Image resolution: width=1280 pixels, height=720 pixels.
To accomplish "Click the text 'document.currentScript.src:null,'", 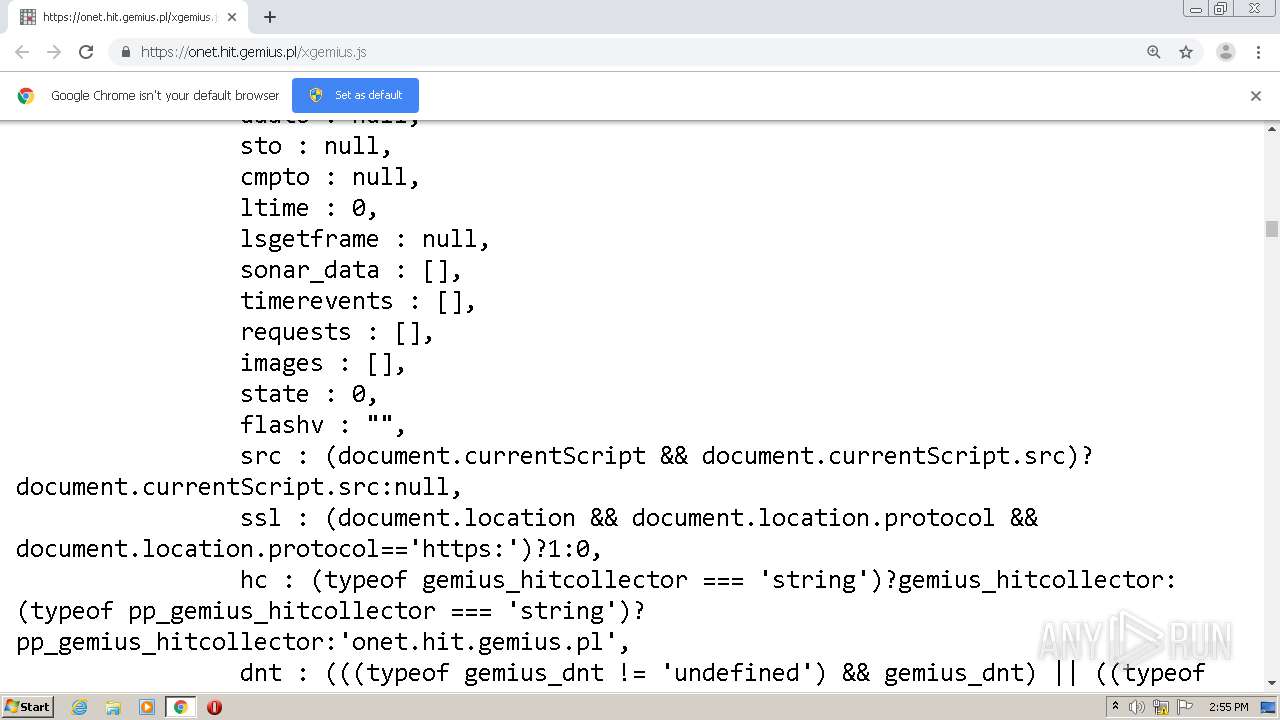I will (x=239, y=487).
